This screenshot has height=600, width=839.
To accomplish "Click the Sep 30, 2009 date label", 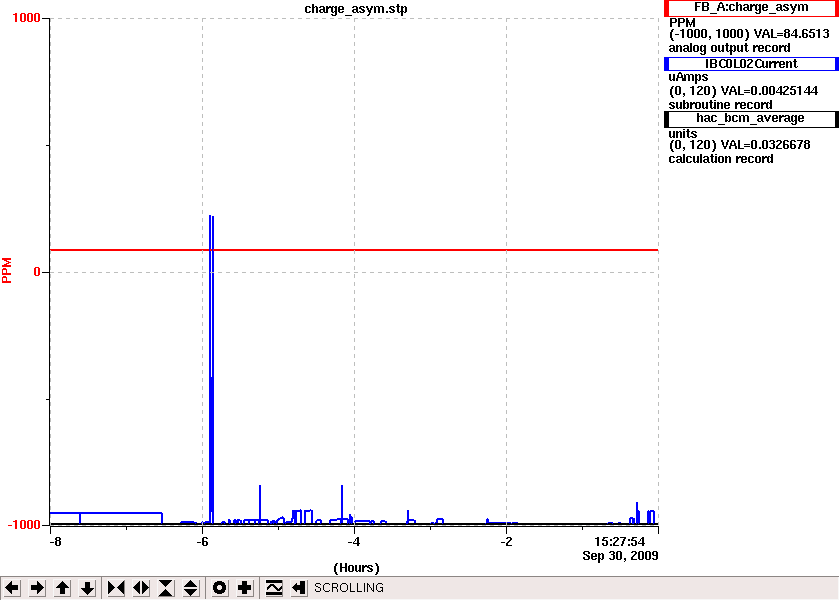I will 620,556.
